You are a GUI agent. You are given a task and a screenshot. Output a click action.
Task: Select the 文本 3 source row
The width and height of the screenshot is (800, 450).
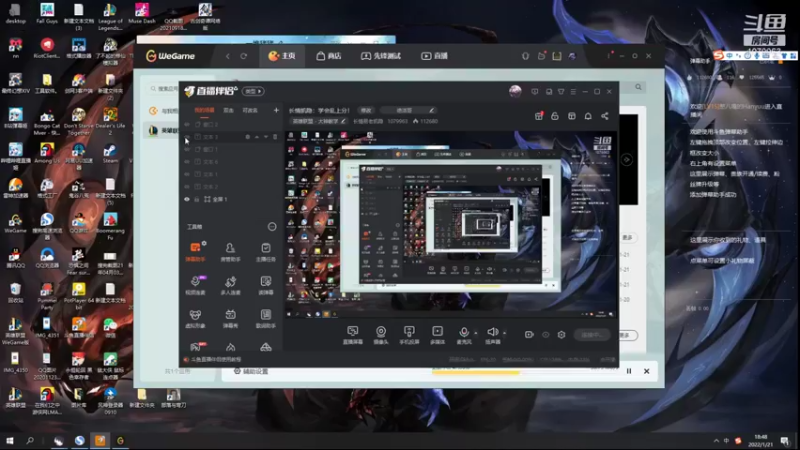coord(231,137)
